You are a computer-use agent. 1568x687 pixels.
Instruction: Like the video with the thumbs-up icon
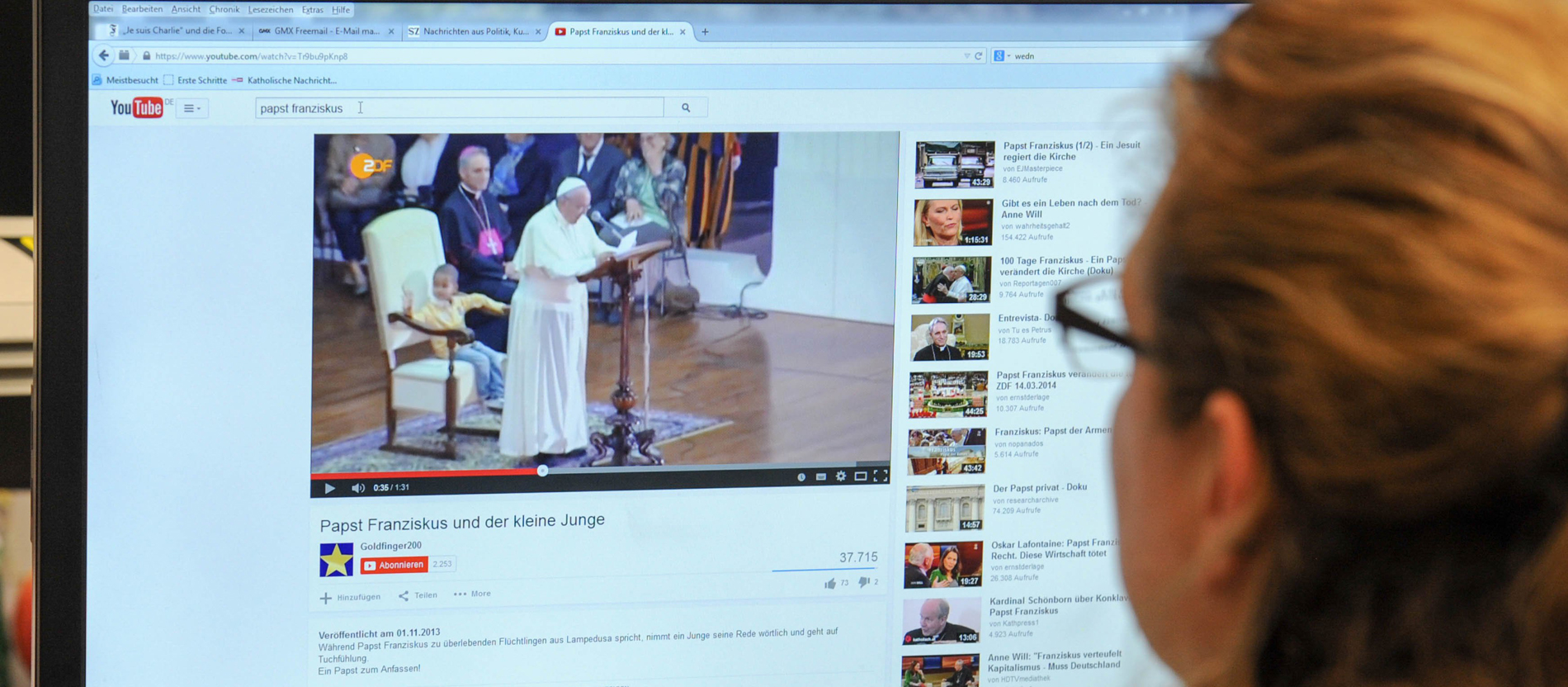(x=830, y=584)
